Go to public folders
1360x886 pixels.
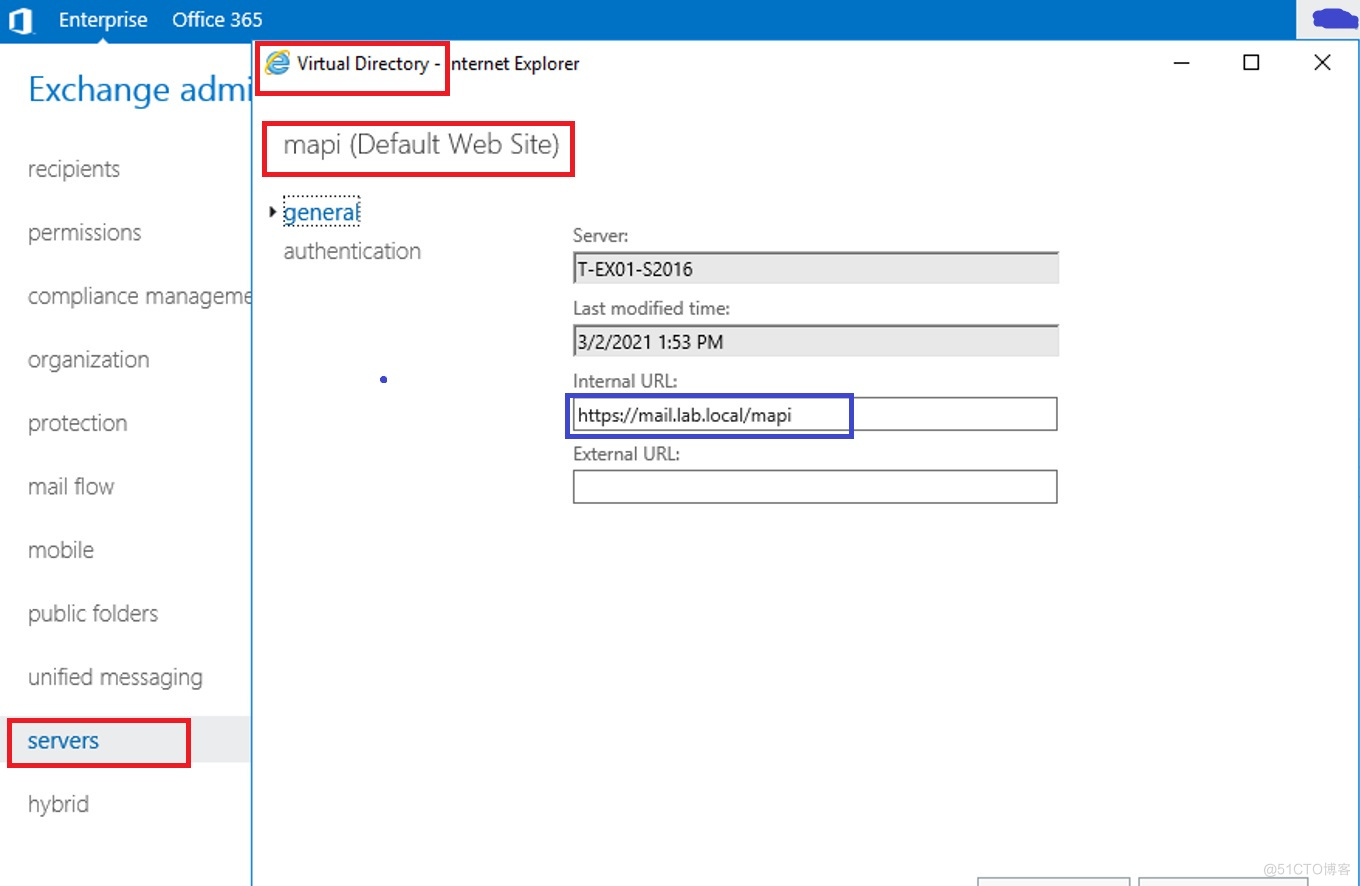[x=93, y=614]
